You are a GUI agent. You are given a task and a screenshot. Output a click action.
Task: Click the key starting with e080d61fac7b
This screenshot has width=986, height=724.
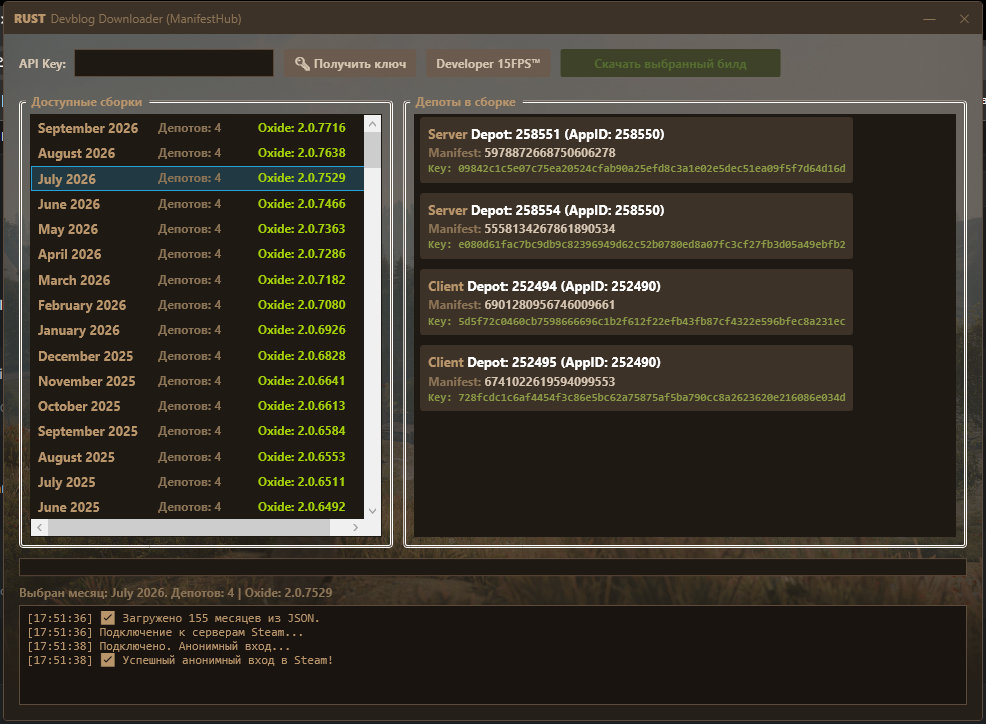[651, 245]
